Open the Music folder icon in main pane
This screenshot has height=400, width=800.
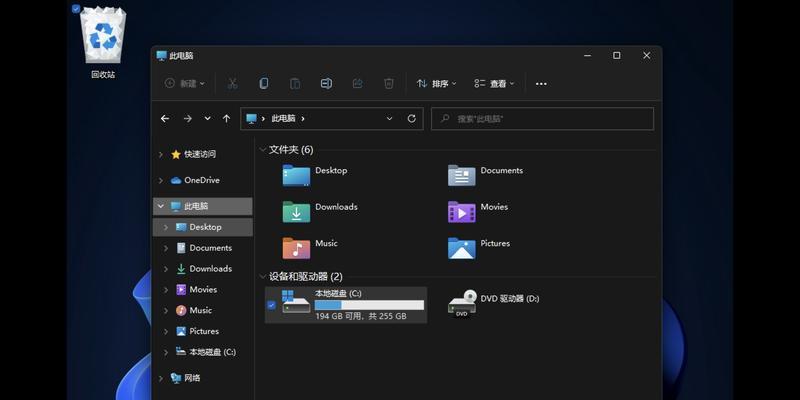[x=296, y=248]
